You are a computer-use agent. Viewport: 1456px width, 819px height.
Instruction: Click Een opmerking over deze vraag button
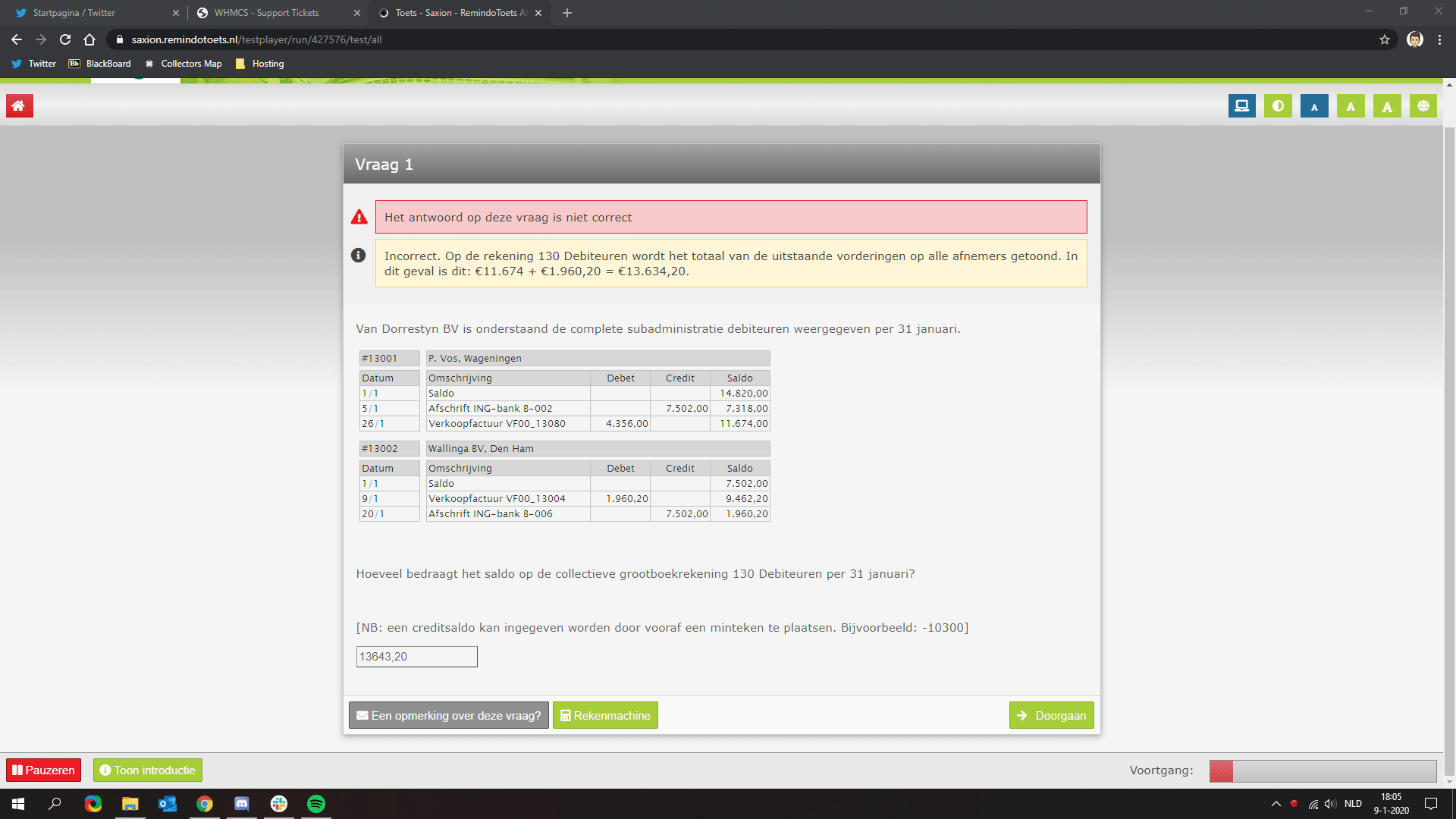click(449, 715)
